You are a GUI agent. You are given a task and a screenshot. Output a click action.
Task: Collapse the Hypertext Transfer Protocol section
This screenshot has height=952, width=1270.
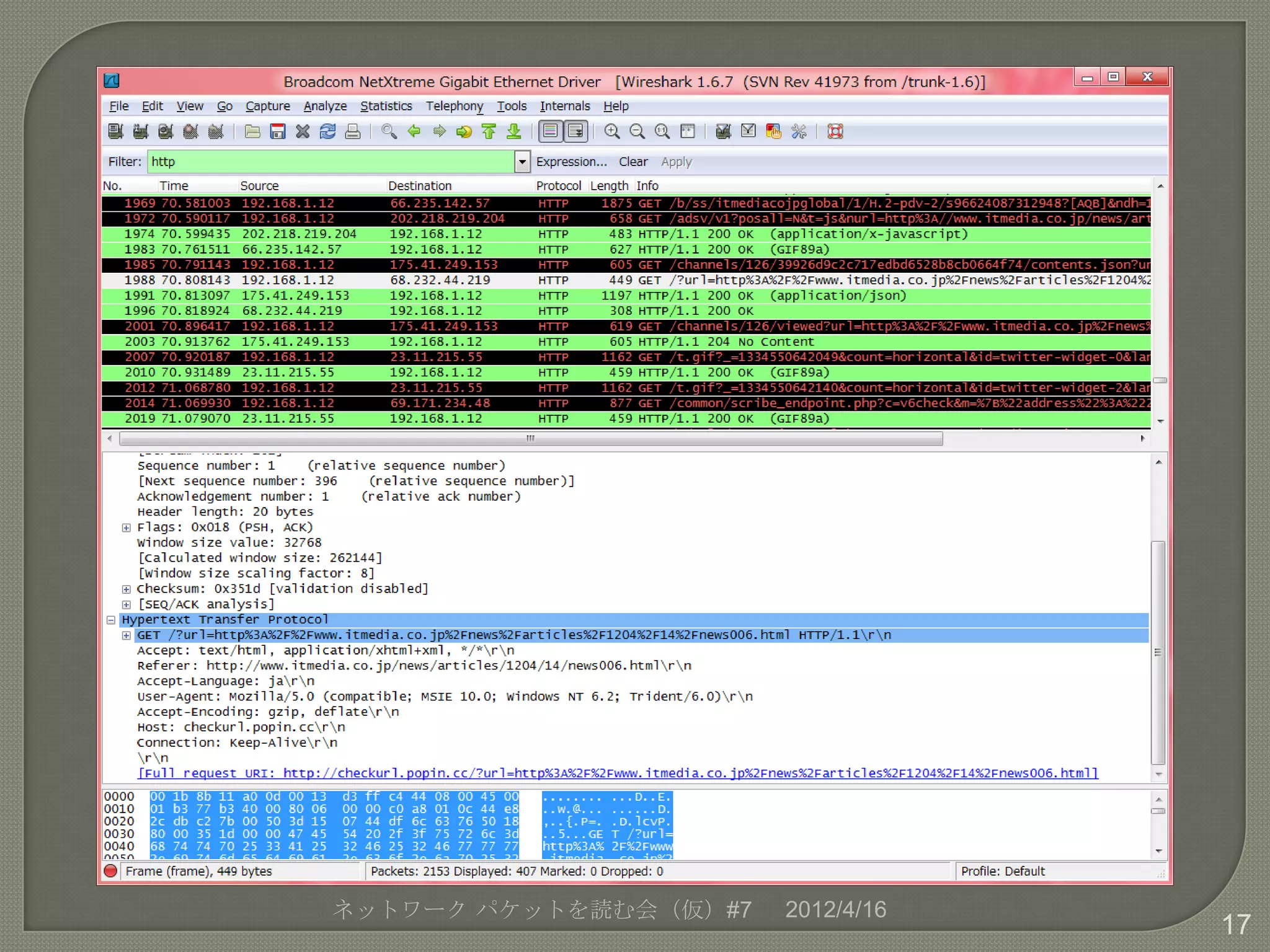[111, 620]
